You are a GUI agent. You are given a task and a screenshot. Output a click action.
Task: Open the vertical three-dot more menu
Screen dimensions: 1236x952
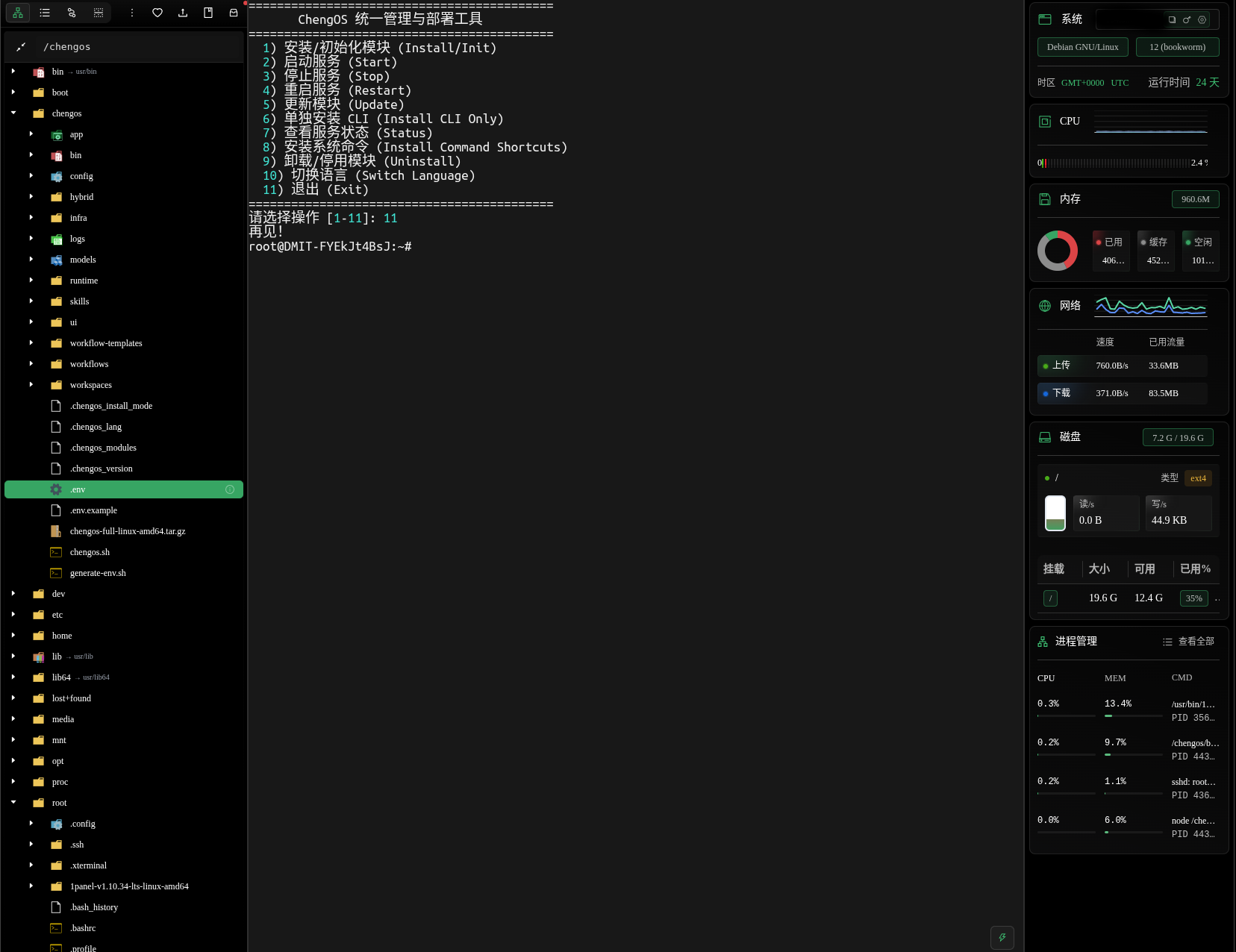point(132,13)
